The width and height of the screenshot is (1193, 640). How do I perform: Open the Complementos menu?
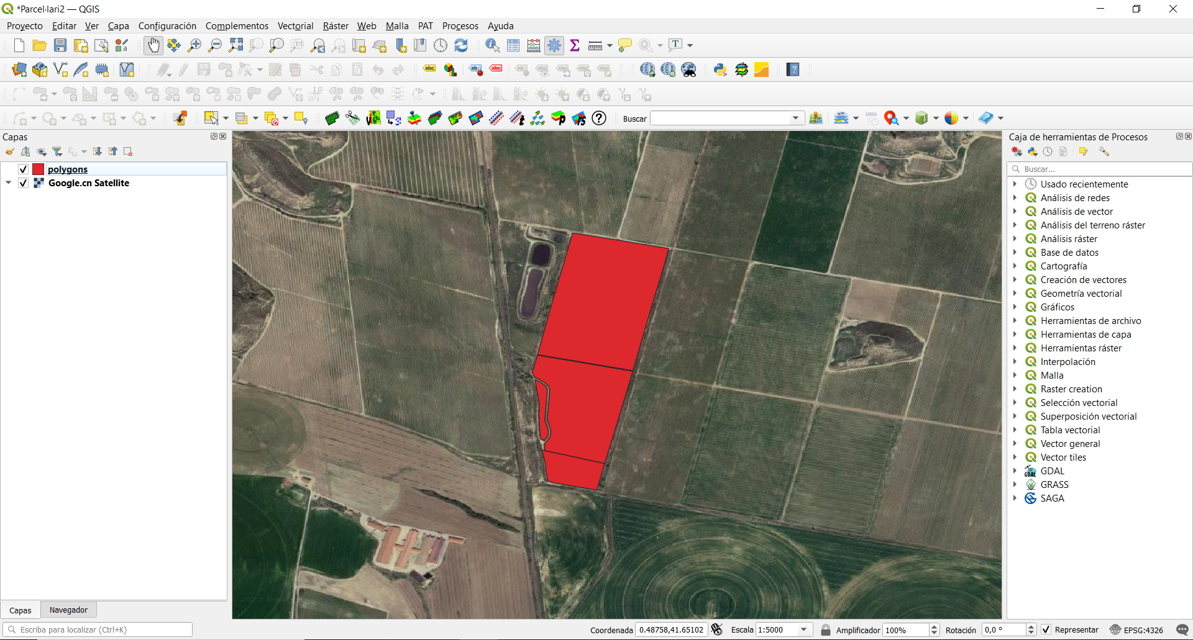point(237,26)
